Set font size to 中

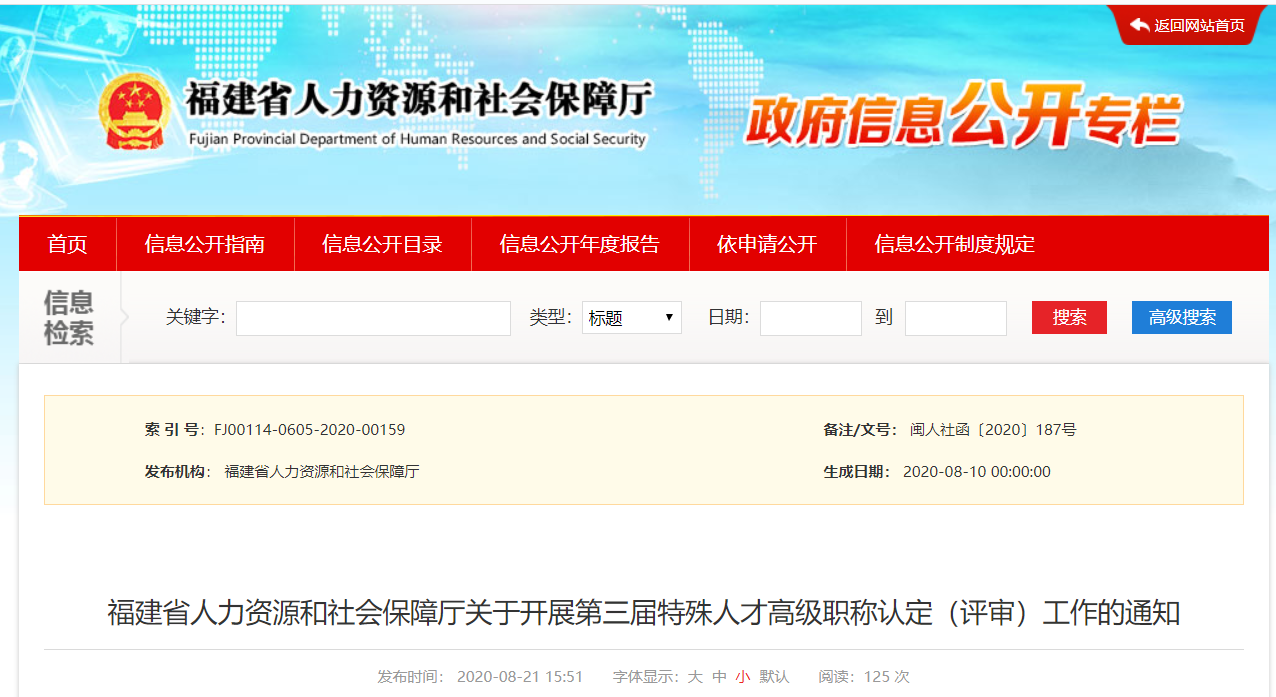tap(718, 676)
